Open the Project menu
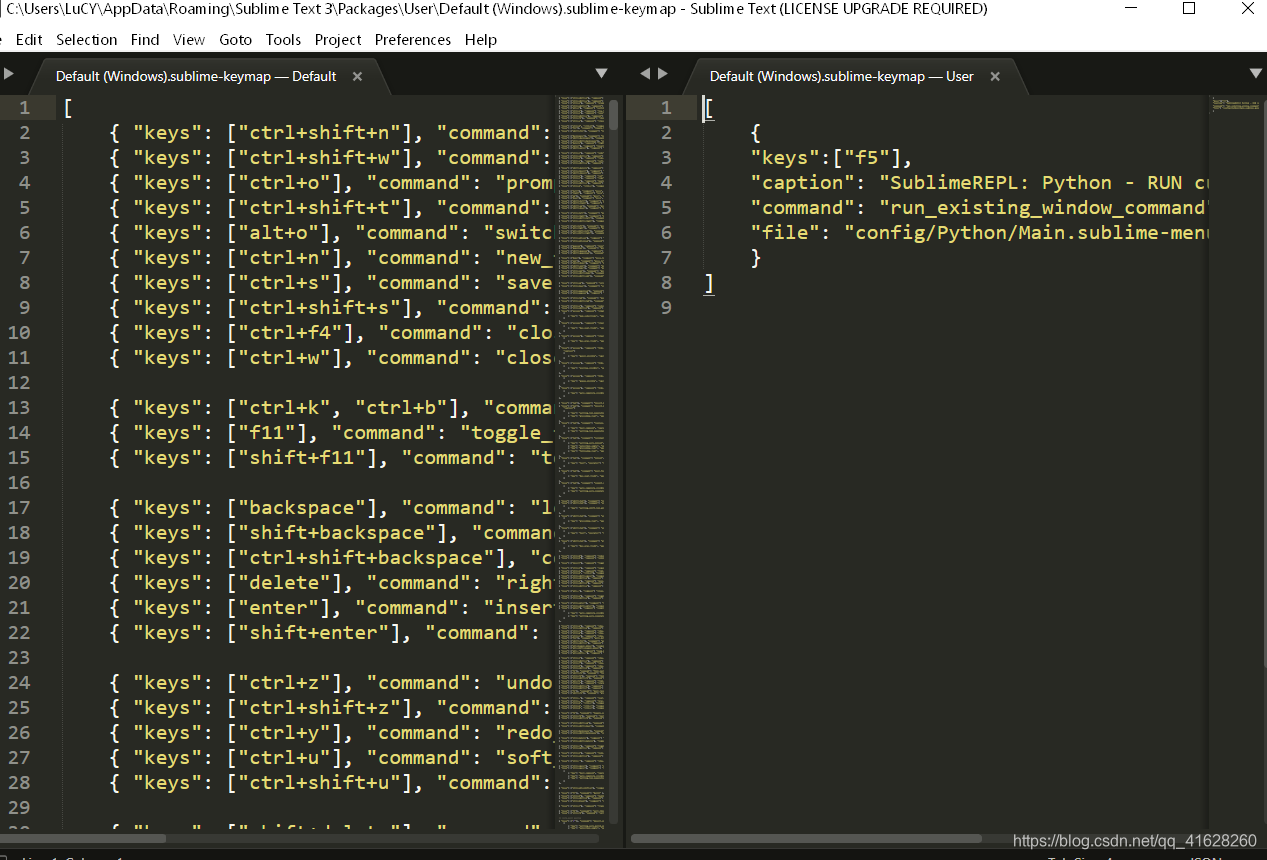 (338, 40)
